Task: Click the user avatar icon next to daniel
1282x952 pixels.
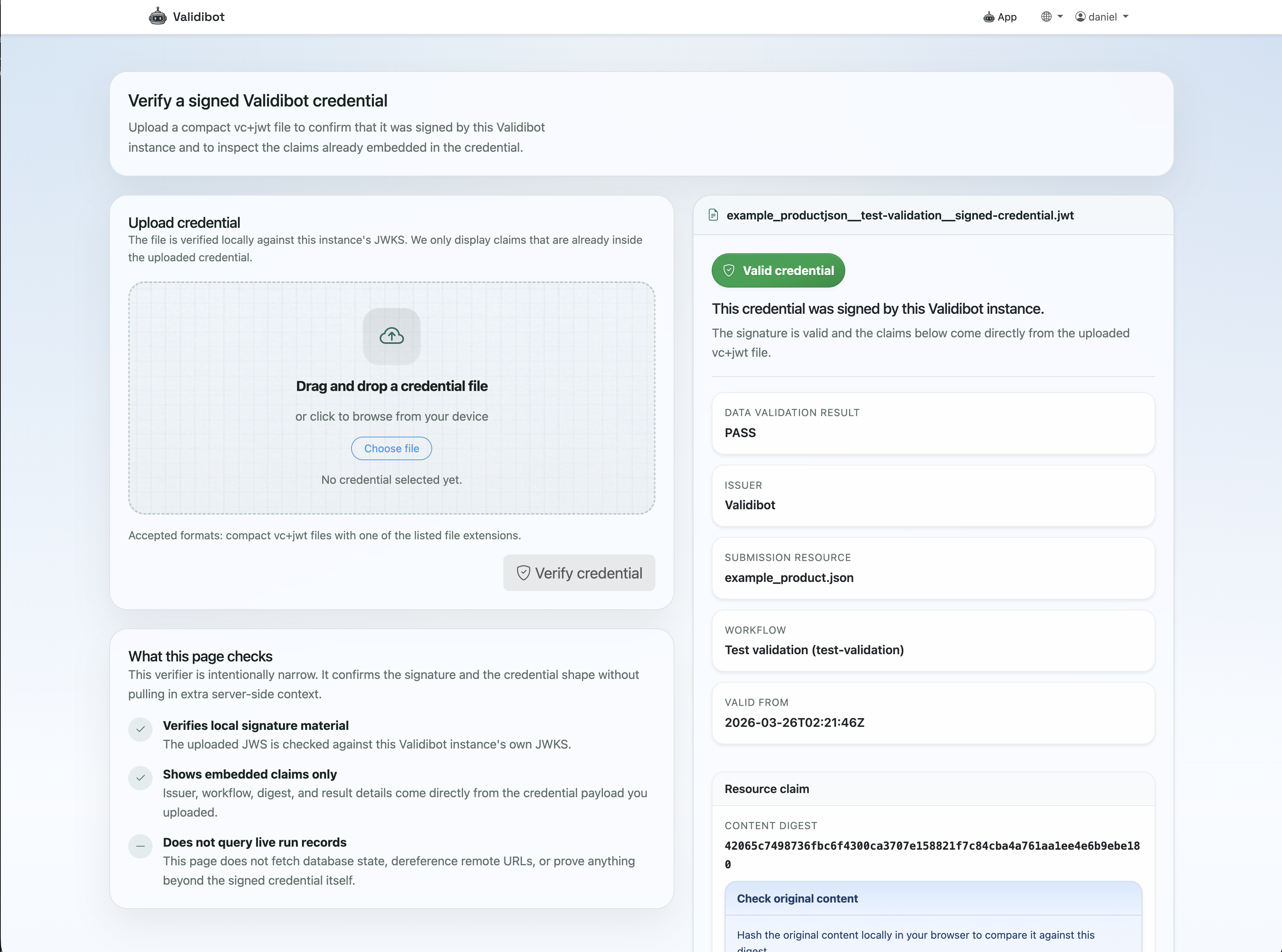Action: tap(1081, 16)
